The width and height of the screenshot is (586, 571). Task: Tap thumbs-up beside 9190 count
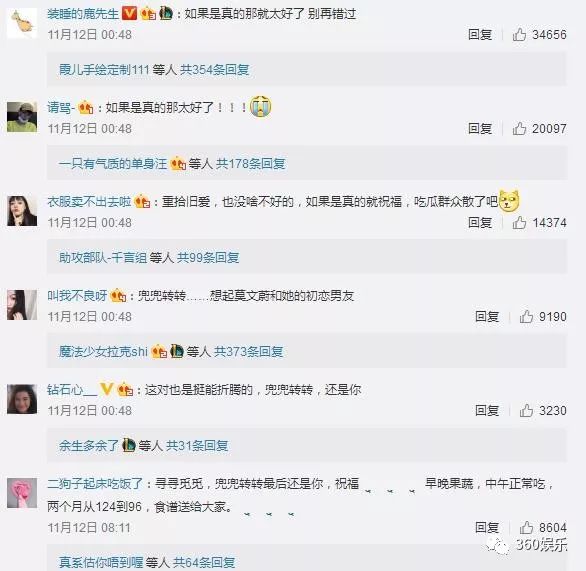click(526, 317)
